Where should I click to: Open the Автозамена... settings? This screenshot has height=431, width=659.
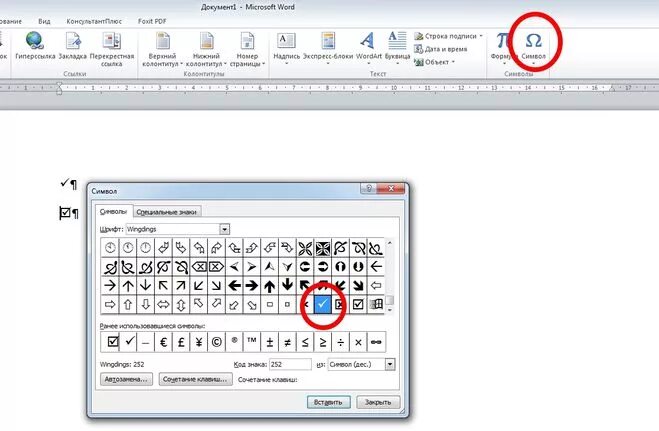tap(127, 379)
